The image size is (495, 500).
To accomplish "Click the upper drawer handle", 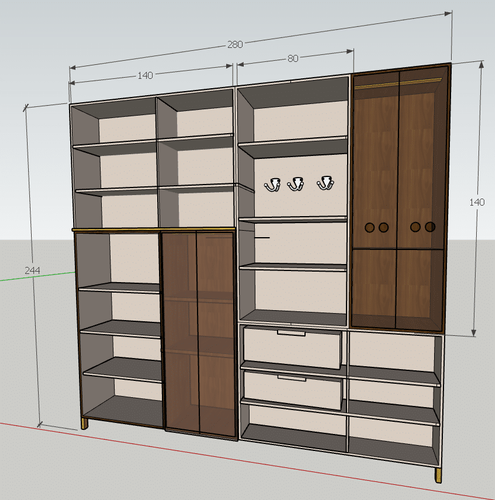I will pos(292,333).
